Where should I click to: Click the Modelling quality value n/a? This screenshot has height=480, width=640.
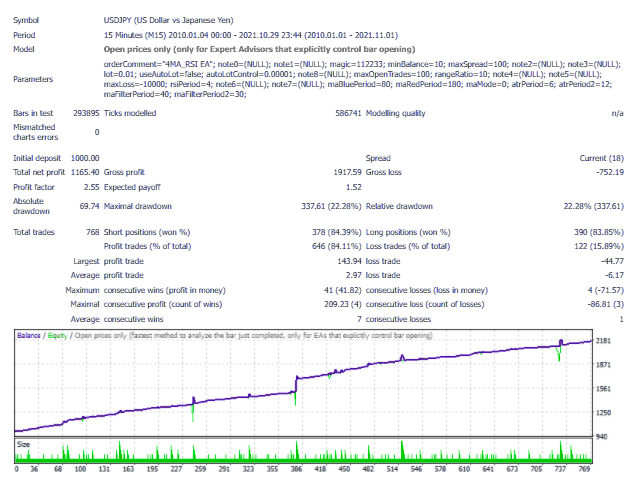point(617,113)
